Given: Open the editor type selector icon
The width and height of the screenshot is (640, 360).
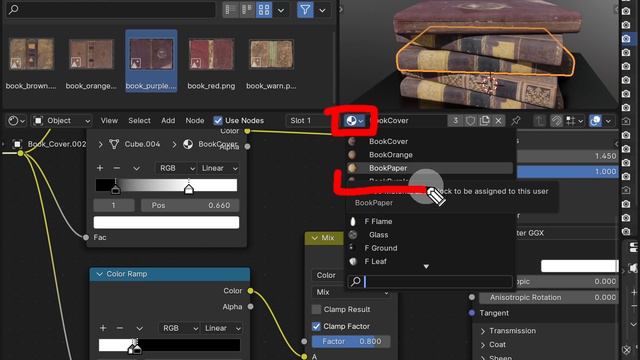Looking at the screenshot, I should point(16,121).
